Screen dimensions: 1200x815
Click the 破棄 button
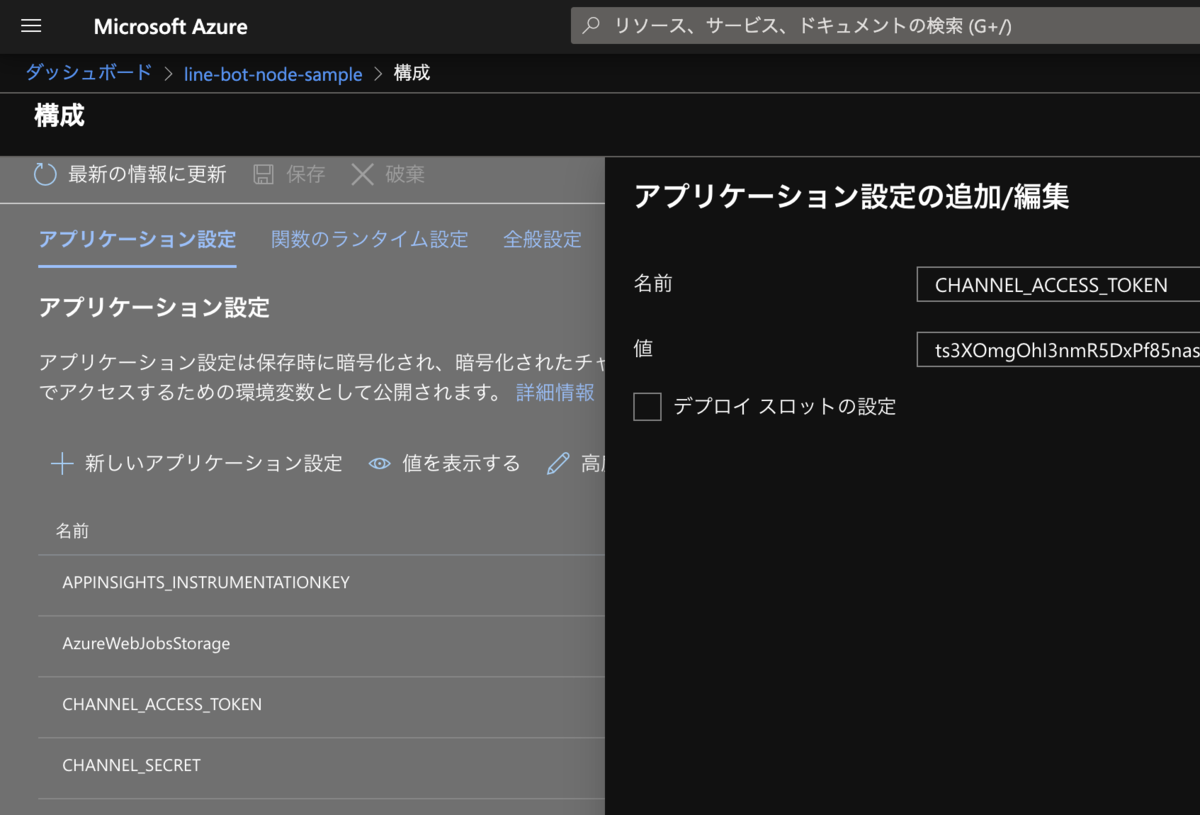pyautogui.click(x=388, y=174)
